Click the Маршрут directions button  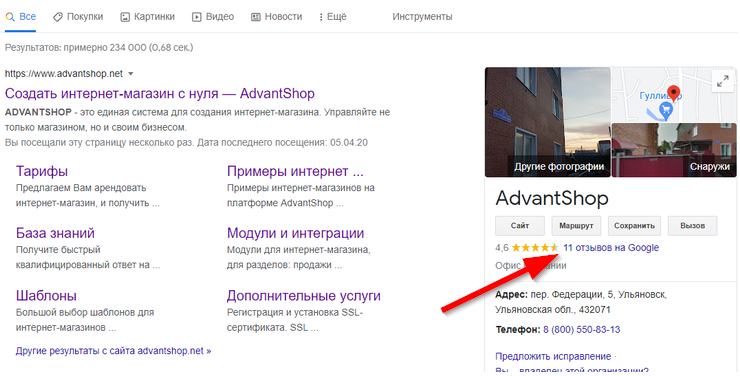coord(576,226)
